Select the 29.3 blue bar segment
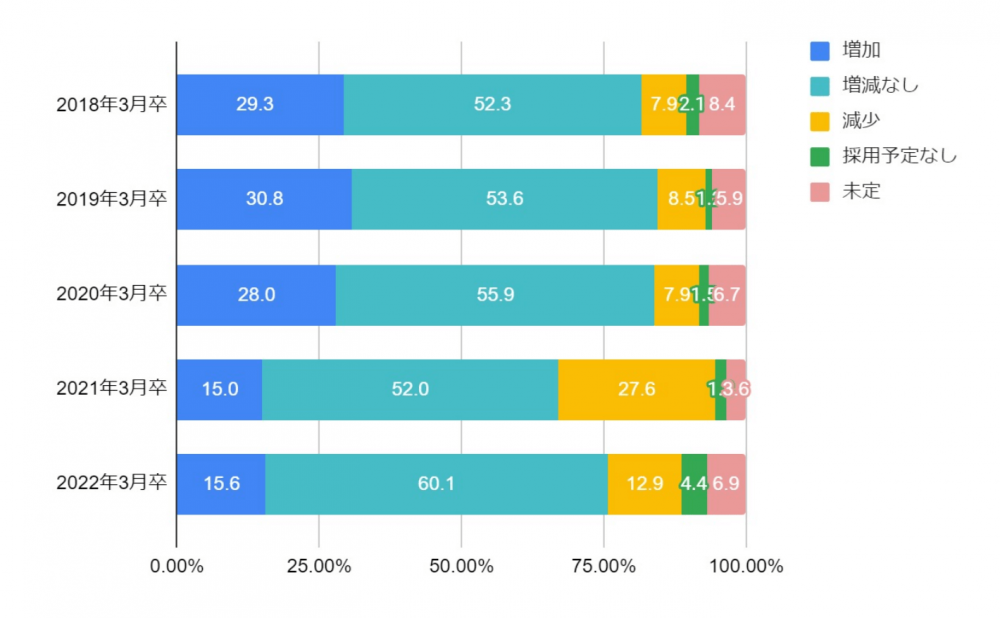 [260, 104]
